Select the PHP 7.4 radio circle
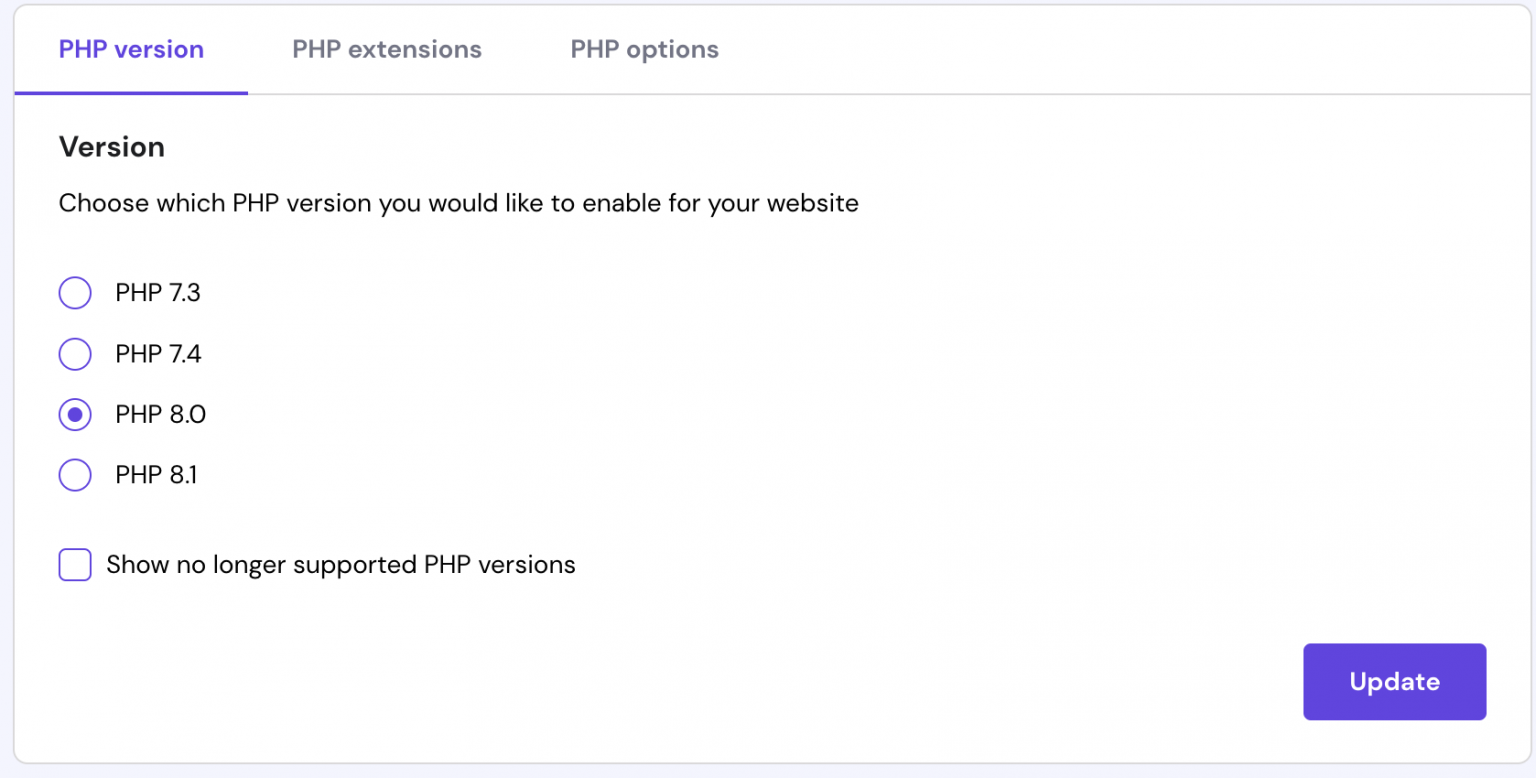The height and width of the screenshot is (778, 1536). [75, 354]
